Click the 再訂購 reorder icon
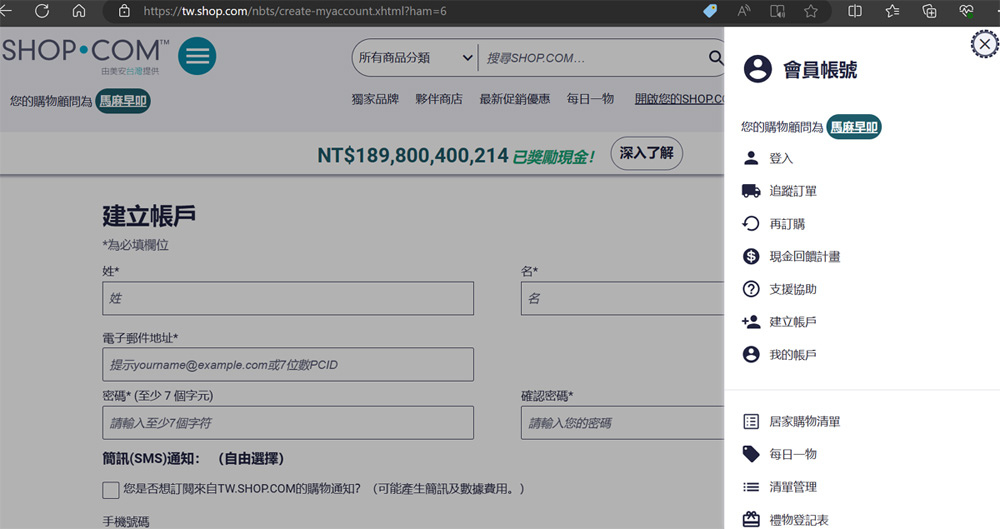The image size is (1000, 529). tap(751, 223)
